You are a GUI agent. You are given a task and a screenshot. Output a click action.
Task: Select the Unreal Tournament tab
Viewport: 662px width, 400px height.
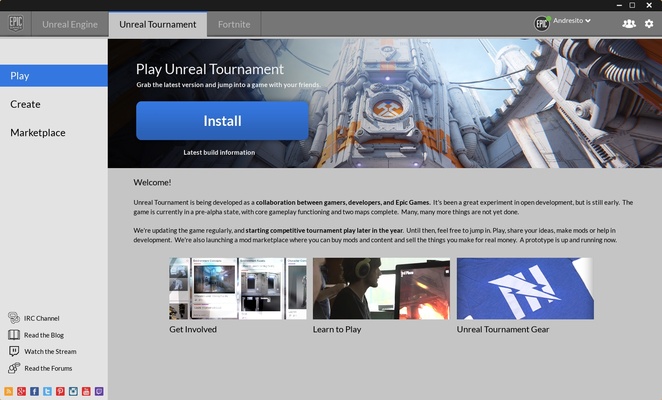[157, 24]
